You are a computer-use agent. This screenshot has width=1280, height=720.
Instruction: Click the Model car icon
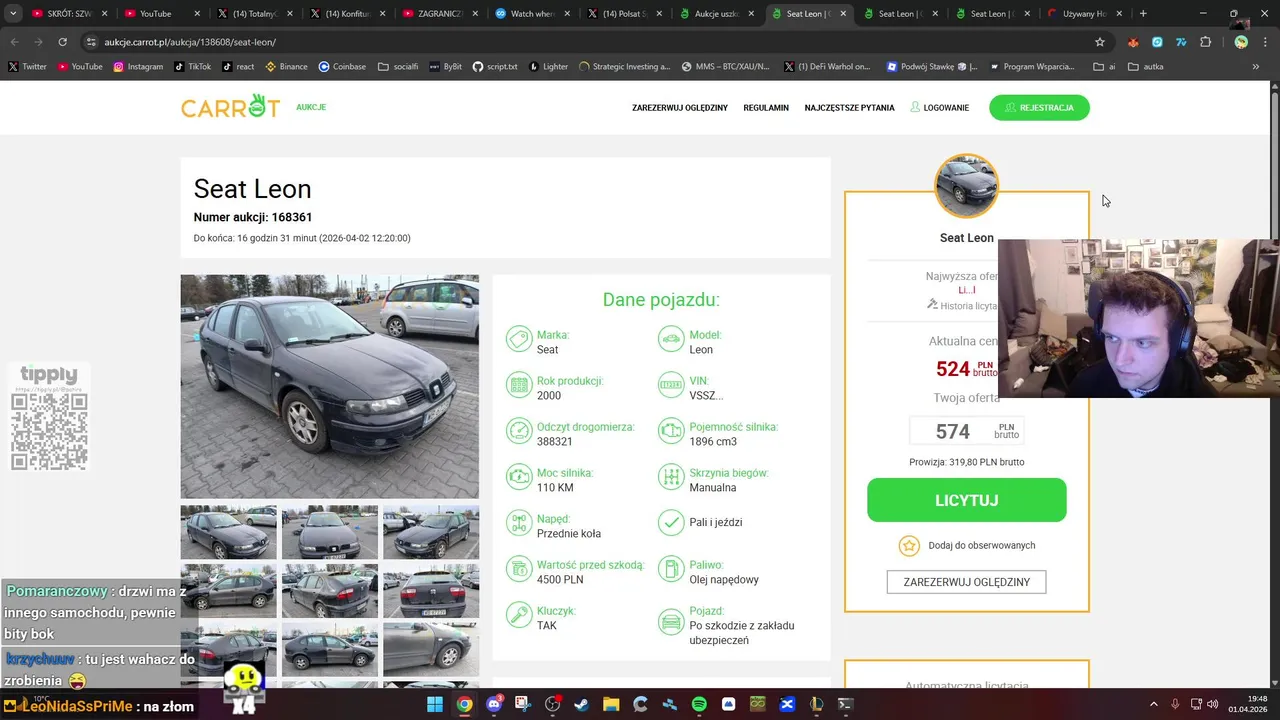[x=671, y=339]
